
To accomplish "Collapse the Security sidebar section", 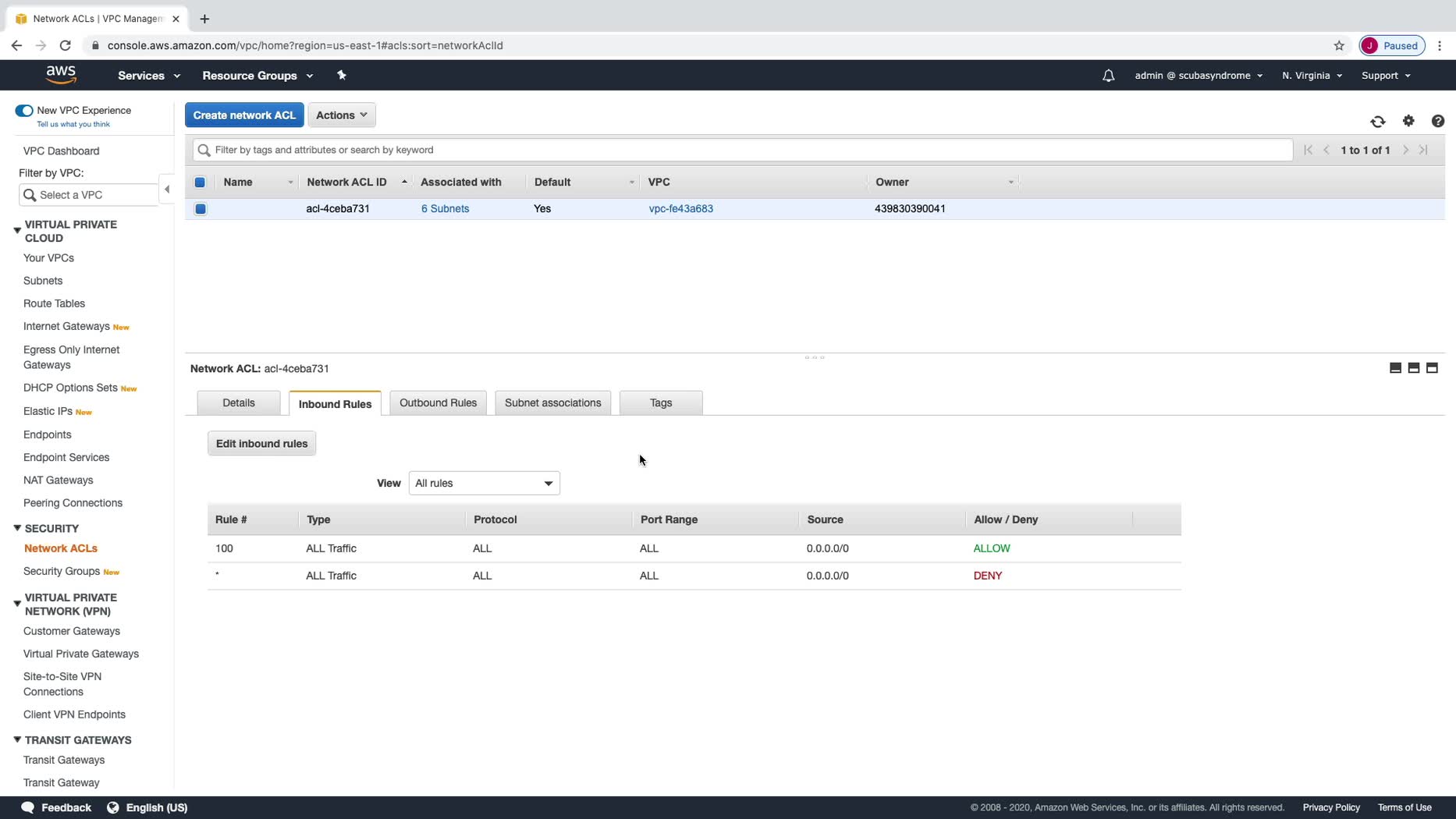I will pos(17,528).
